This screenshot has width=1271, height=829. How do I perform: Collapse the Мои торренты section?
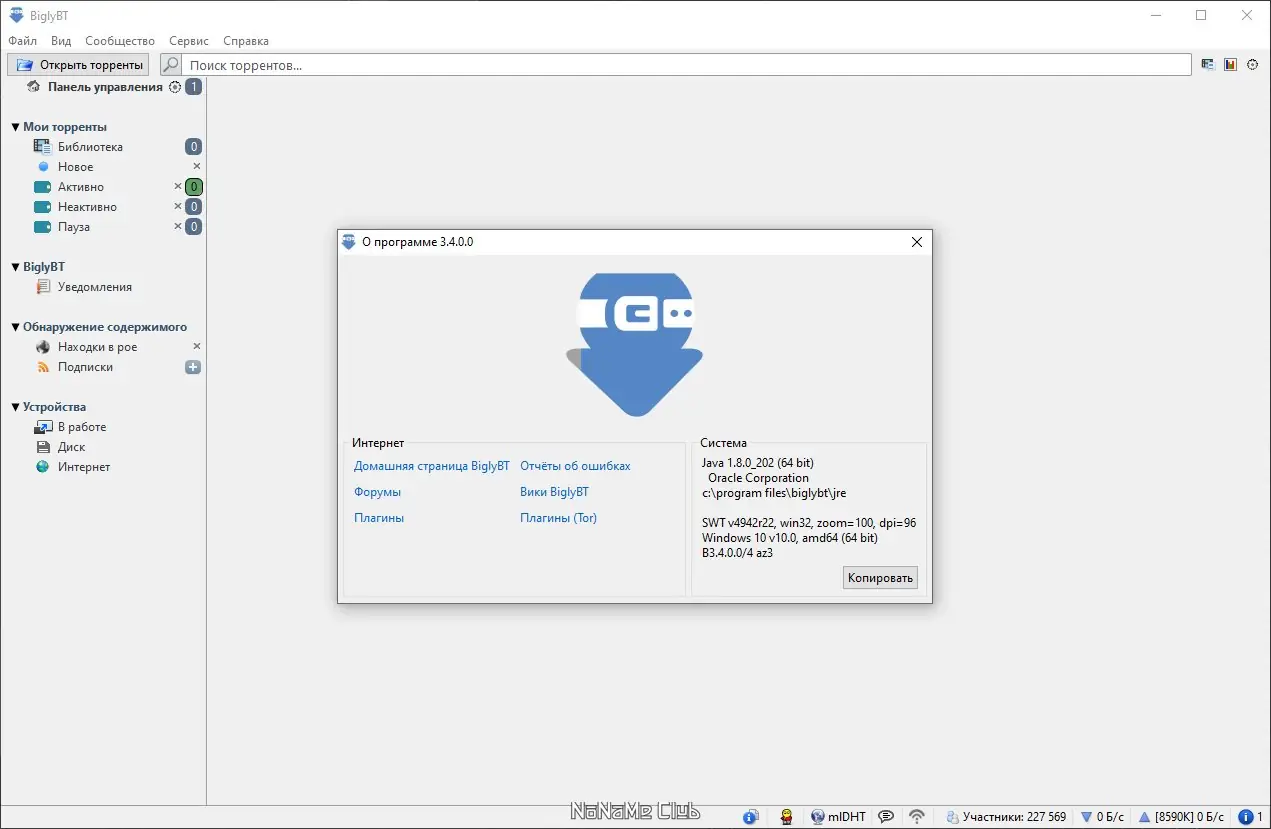point(16,127)
